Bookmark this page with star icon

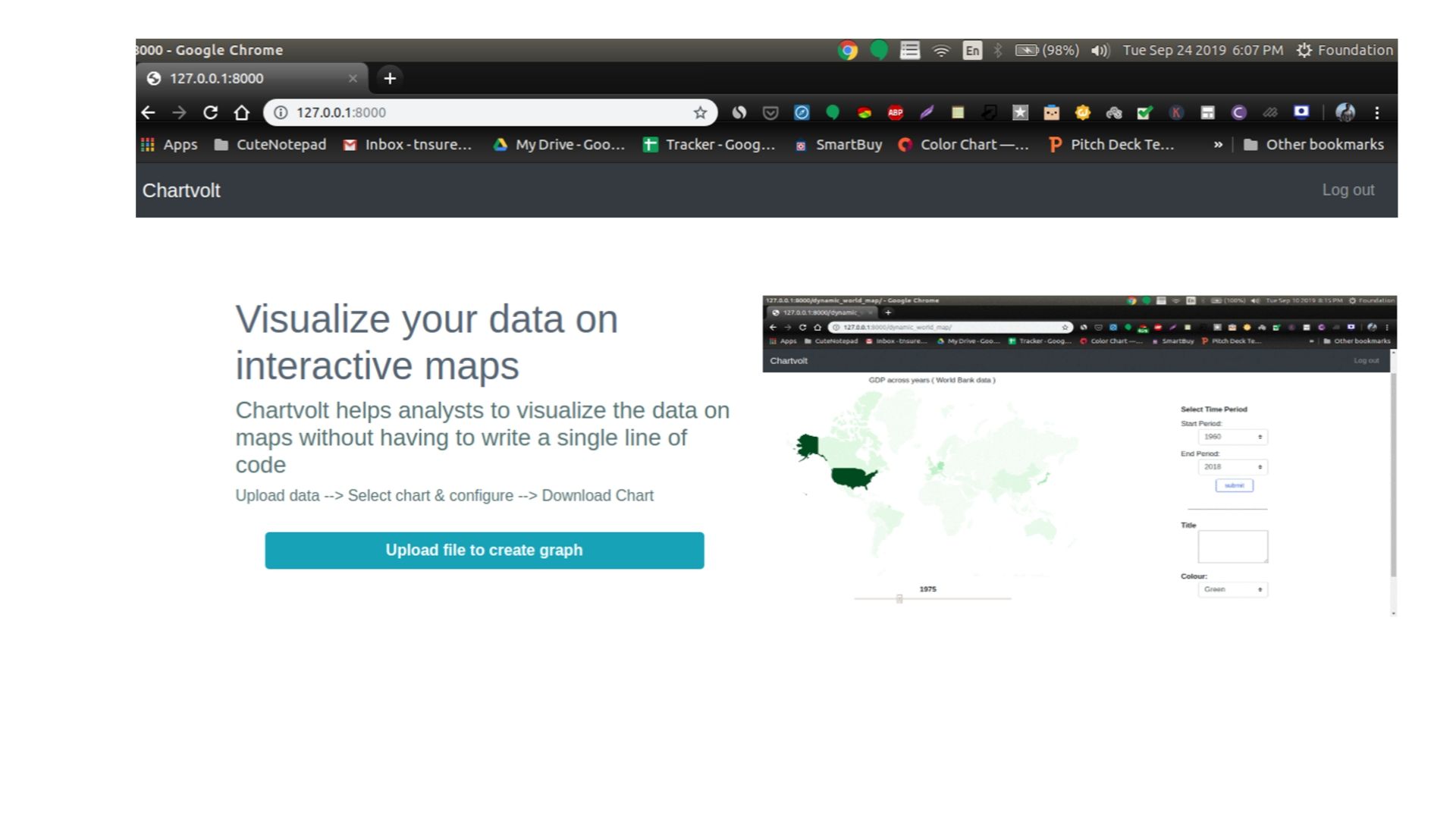700,113
